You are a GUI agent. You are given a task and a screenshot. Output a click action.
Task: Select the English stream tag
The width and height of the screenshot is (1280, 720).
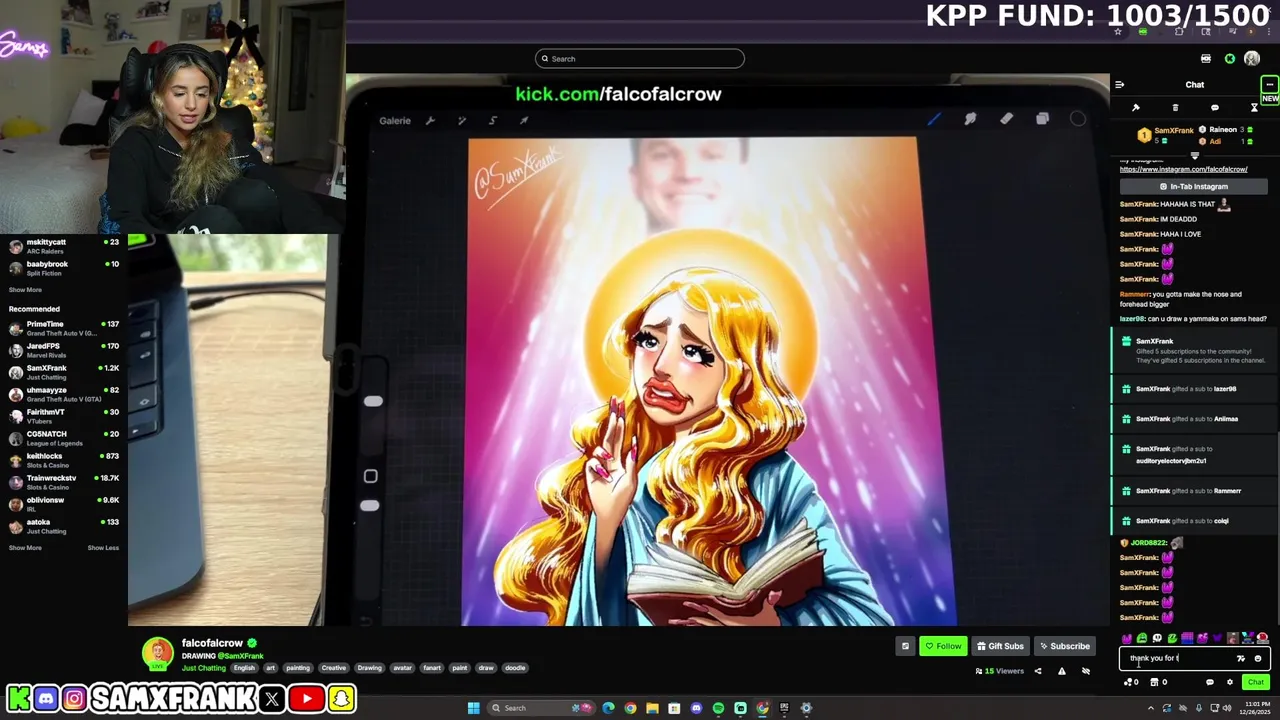244,668
